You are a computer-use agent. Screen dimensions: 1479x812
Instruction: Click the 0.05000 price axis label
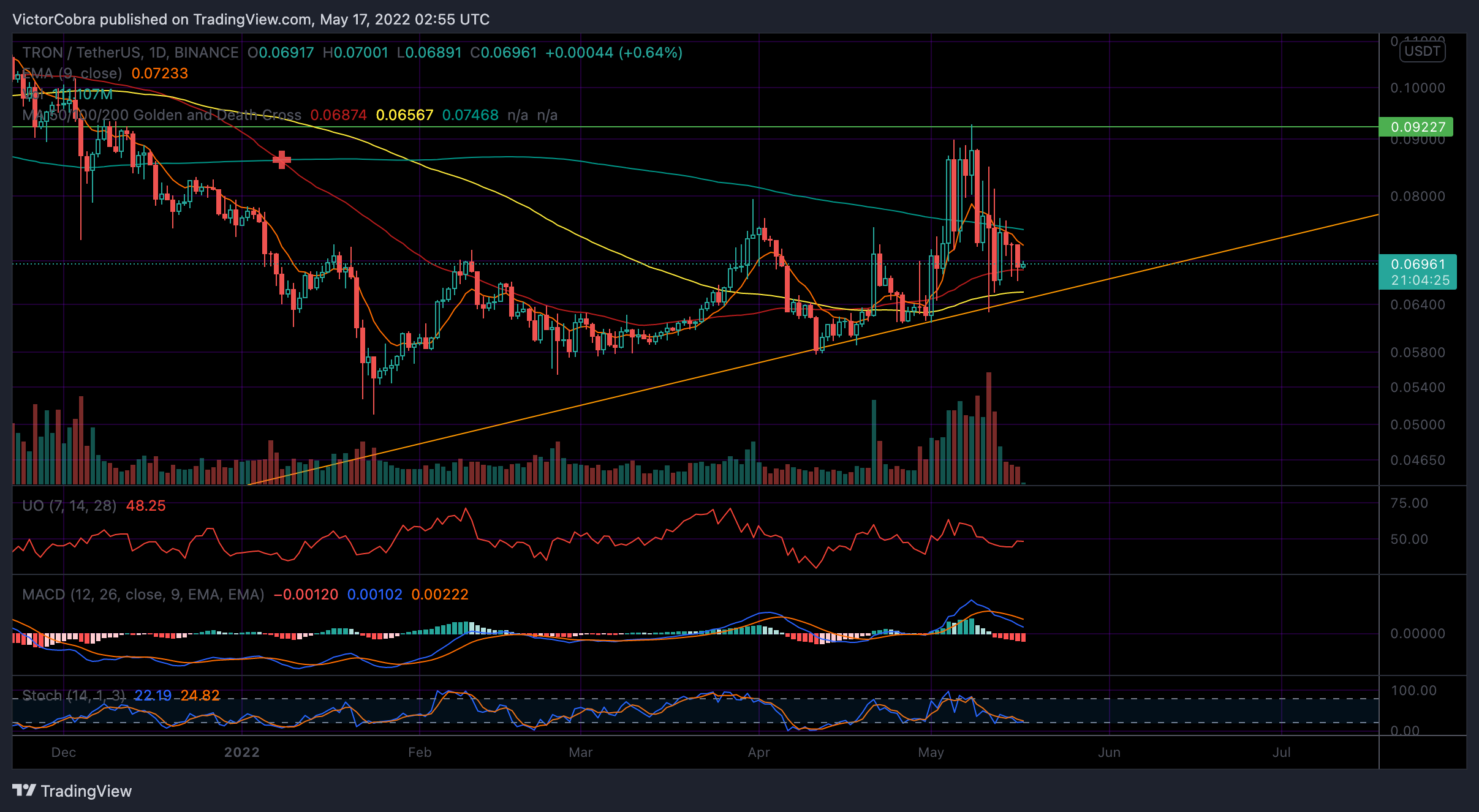pos(1418,425)
